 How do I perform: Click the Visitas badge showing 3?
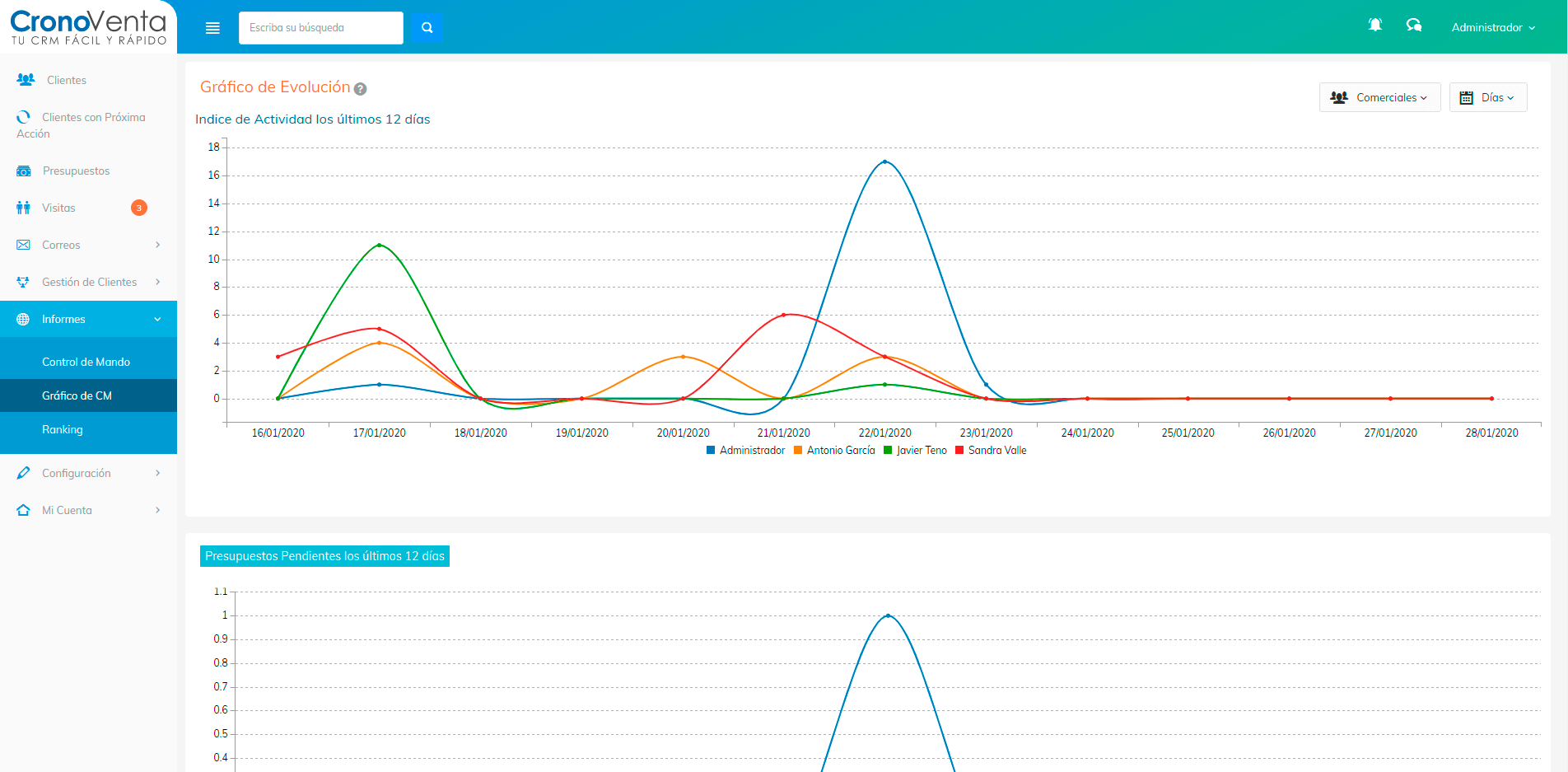click(x=139, y=208)
